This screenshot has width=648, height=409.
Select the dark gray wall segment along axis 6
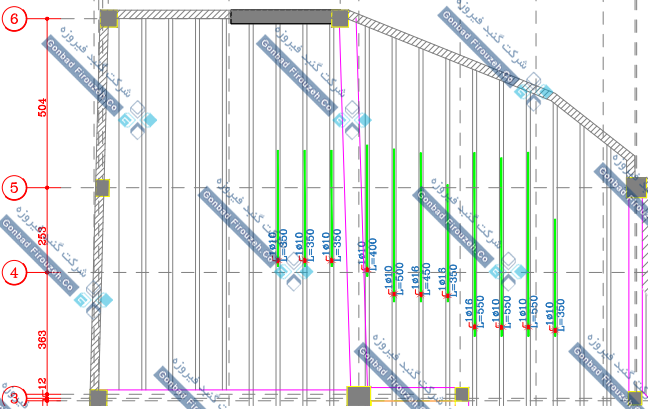coord(281,17)
